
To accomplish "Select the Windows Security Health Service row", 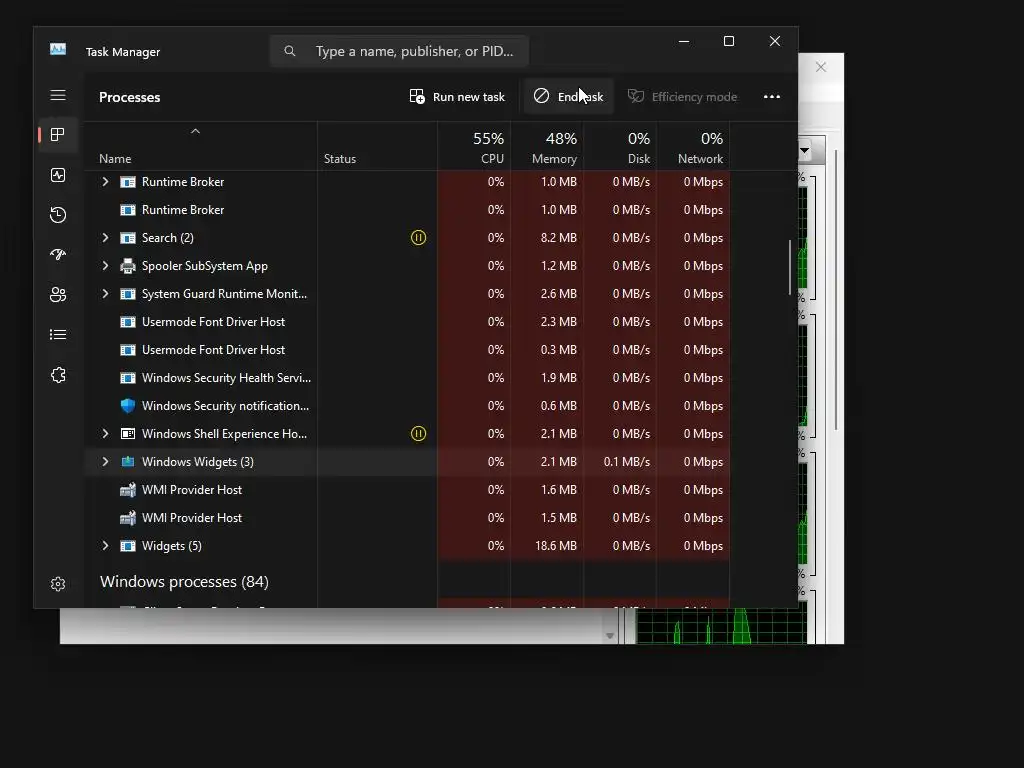I will [x=408, y=378].
